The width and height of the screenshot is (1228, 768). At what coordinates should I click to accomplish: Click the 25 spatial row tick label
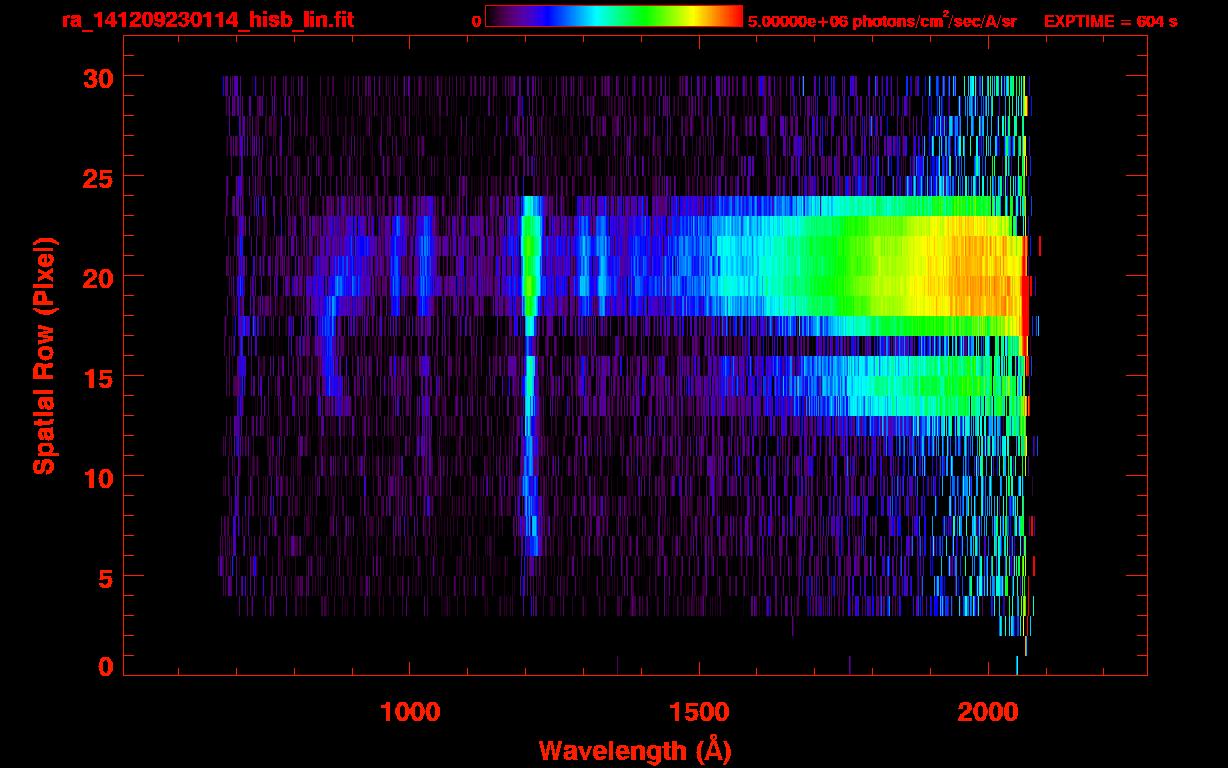(97, 177)
